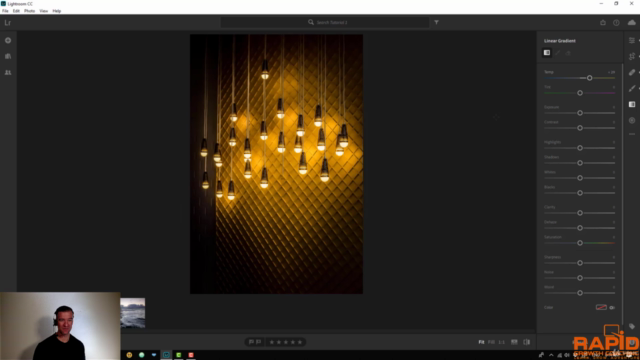Screen dimensions: 640x360
Task: Click the Lightroom icon in taskbar
Action: (166, 355)
